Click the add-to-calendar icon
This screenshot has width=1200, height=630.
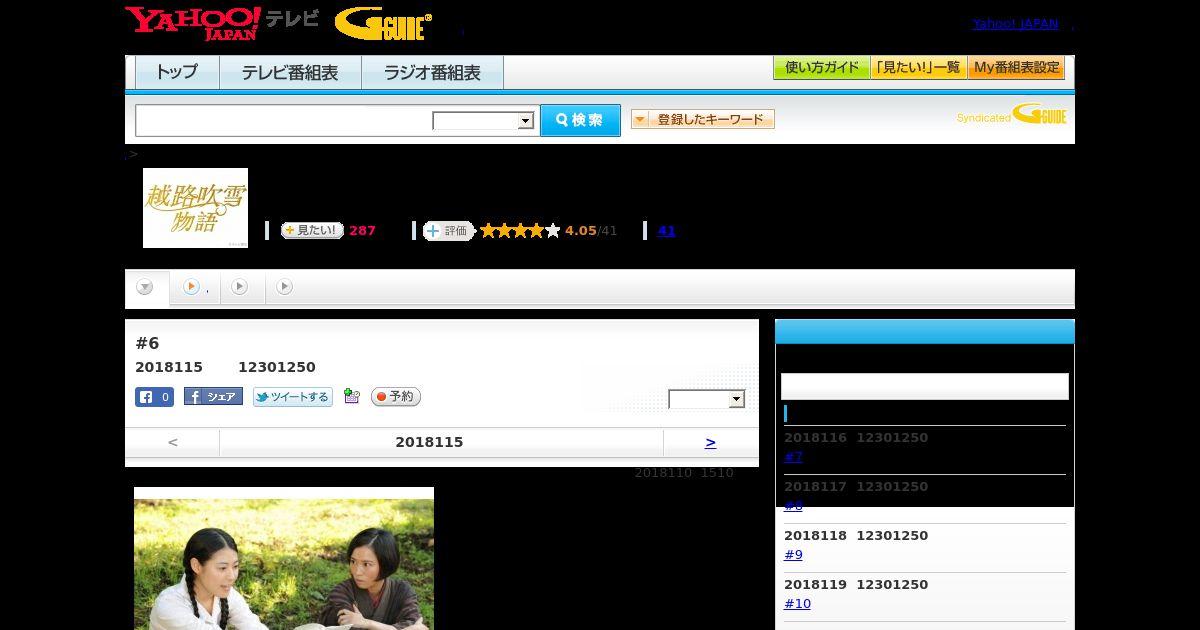(x=351, y=396)
